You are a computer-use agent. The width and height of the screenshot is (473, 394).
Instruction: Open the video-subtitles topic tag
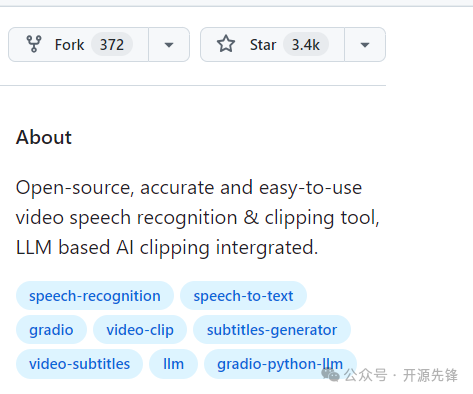tap(79, 364)
